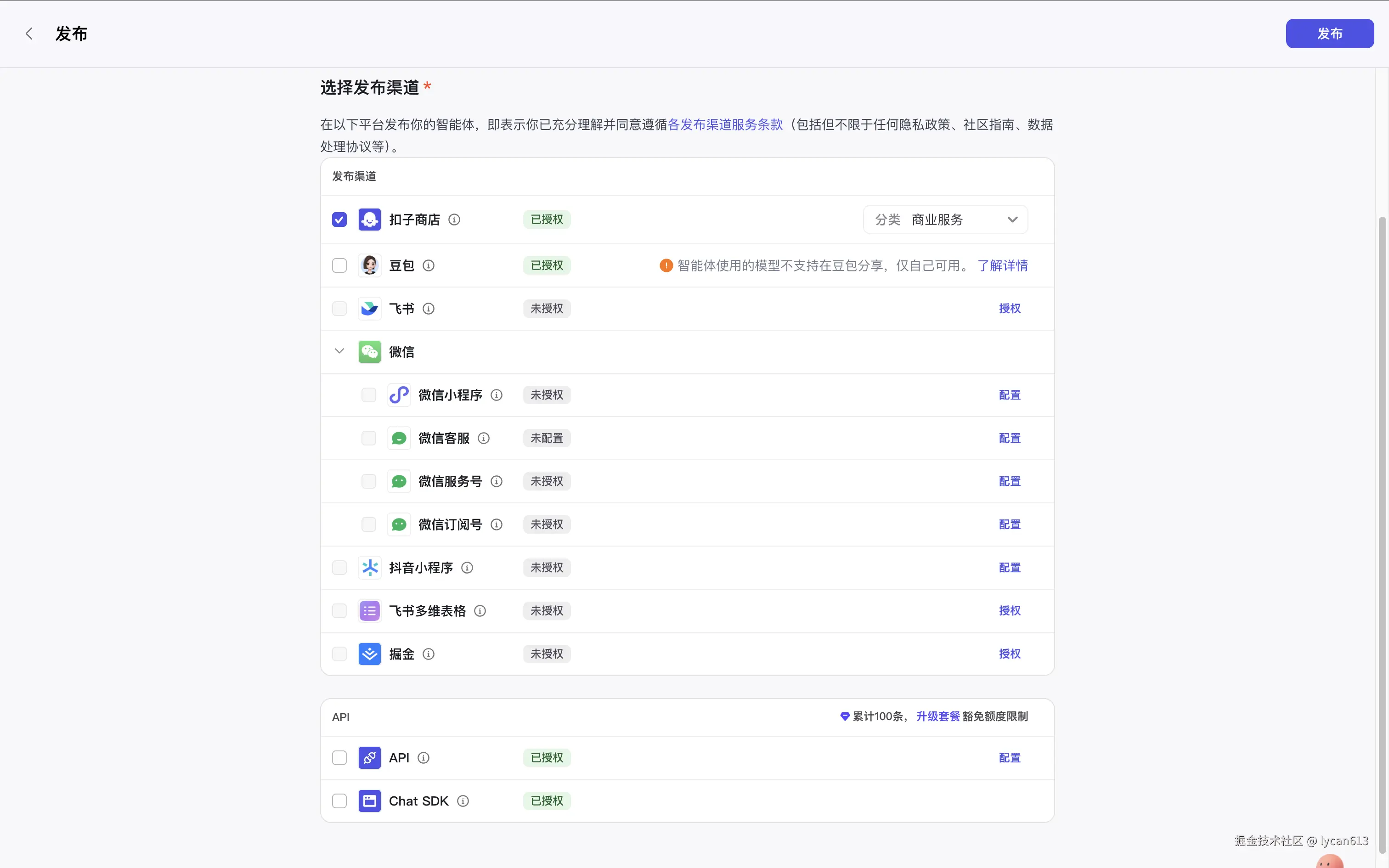Open the 分类 商业服务 dropdown
Viewport: 1389px width, 868px height.
[x=945, y=220]
